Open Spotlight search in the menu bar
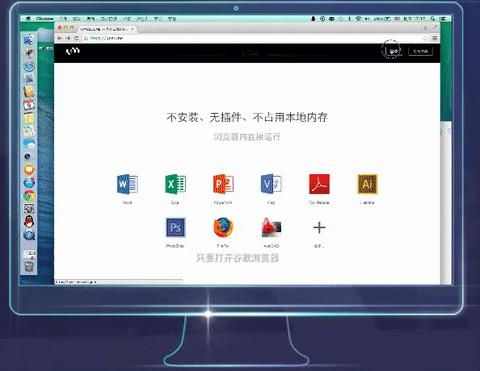 point(433,19)
